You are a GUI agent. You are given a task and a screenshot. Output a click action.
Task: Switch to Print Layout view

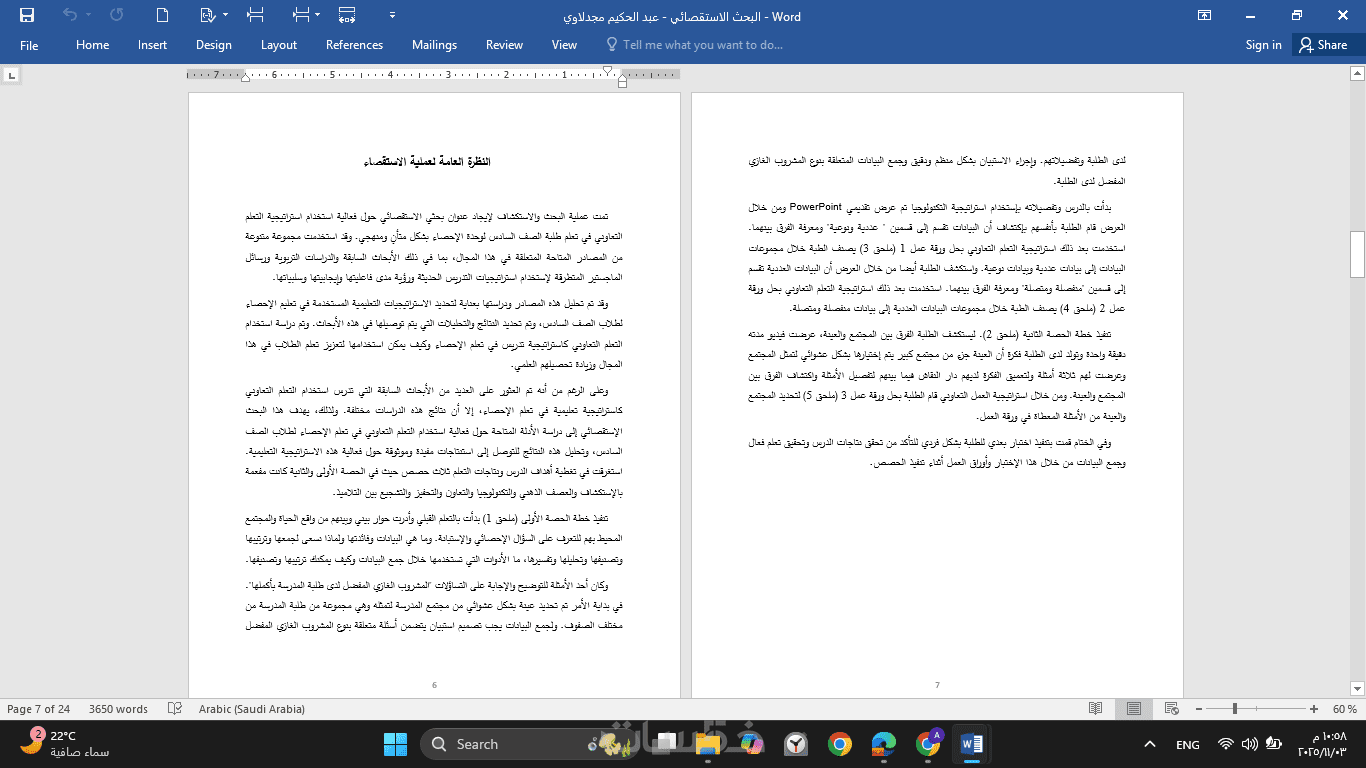pyautogui.click(x=1134, y=709)
